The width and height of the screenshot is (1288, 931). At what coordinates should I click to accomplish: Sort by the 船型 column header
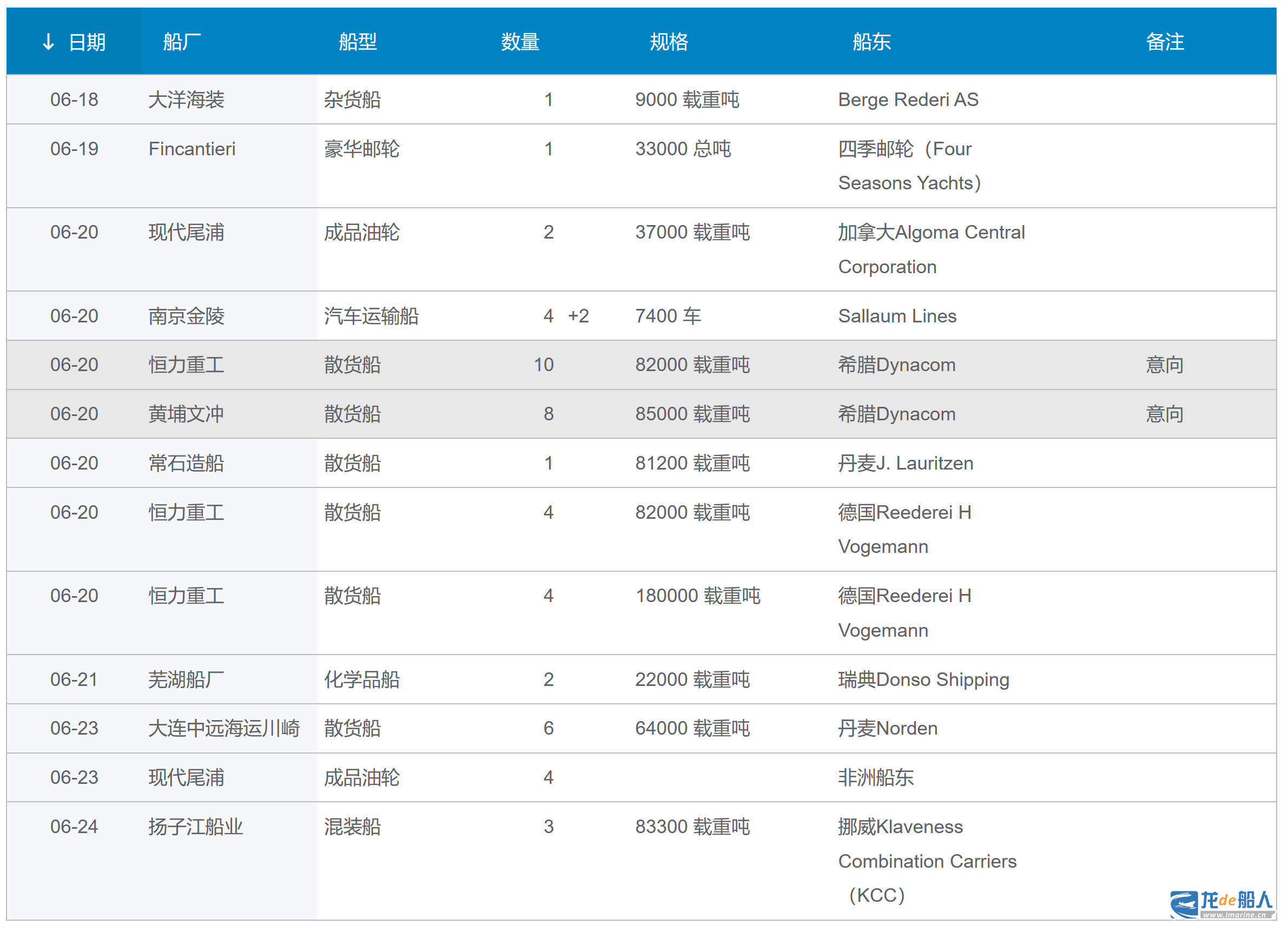358,42
